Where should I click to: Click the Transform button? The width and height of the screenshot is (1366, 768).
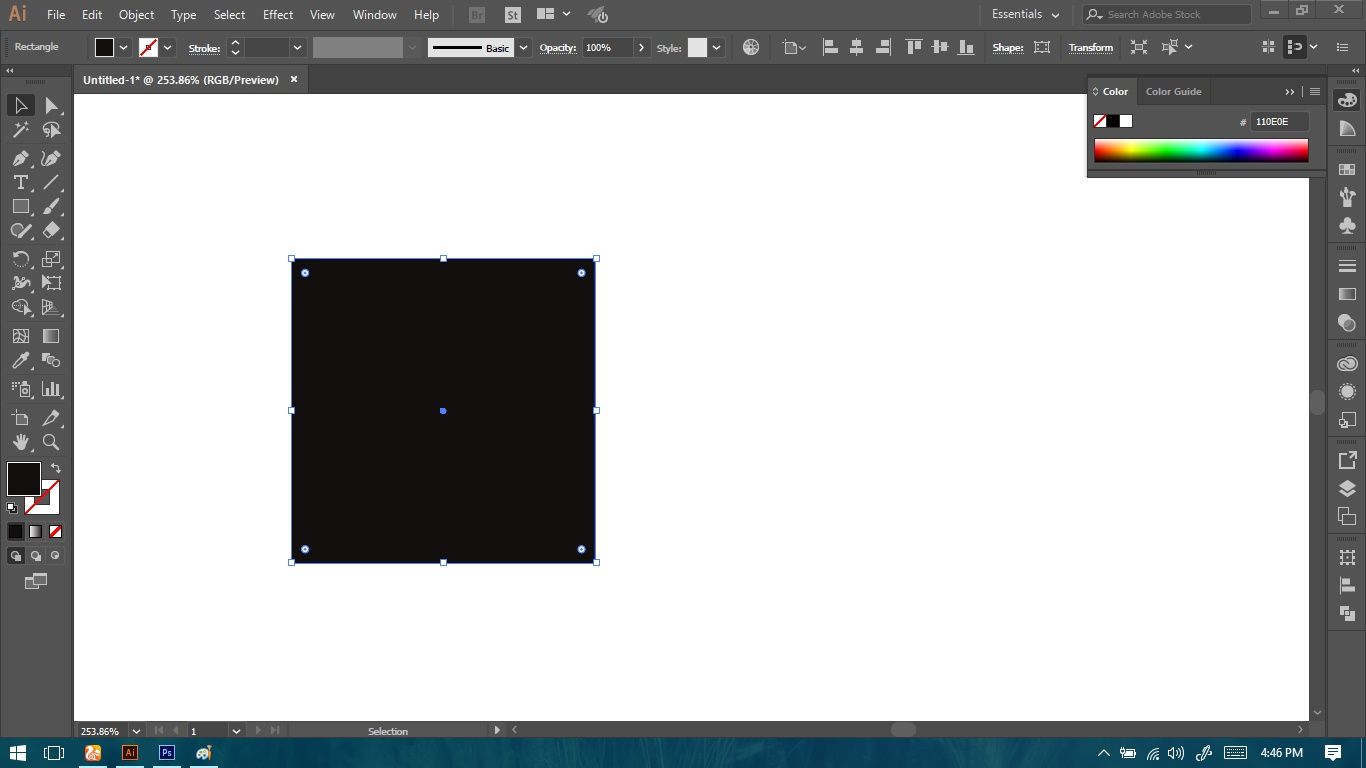[1090, 47]
